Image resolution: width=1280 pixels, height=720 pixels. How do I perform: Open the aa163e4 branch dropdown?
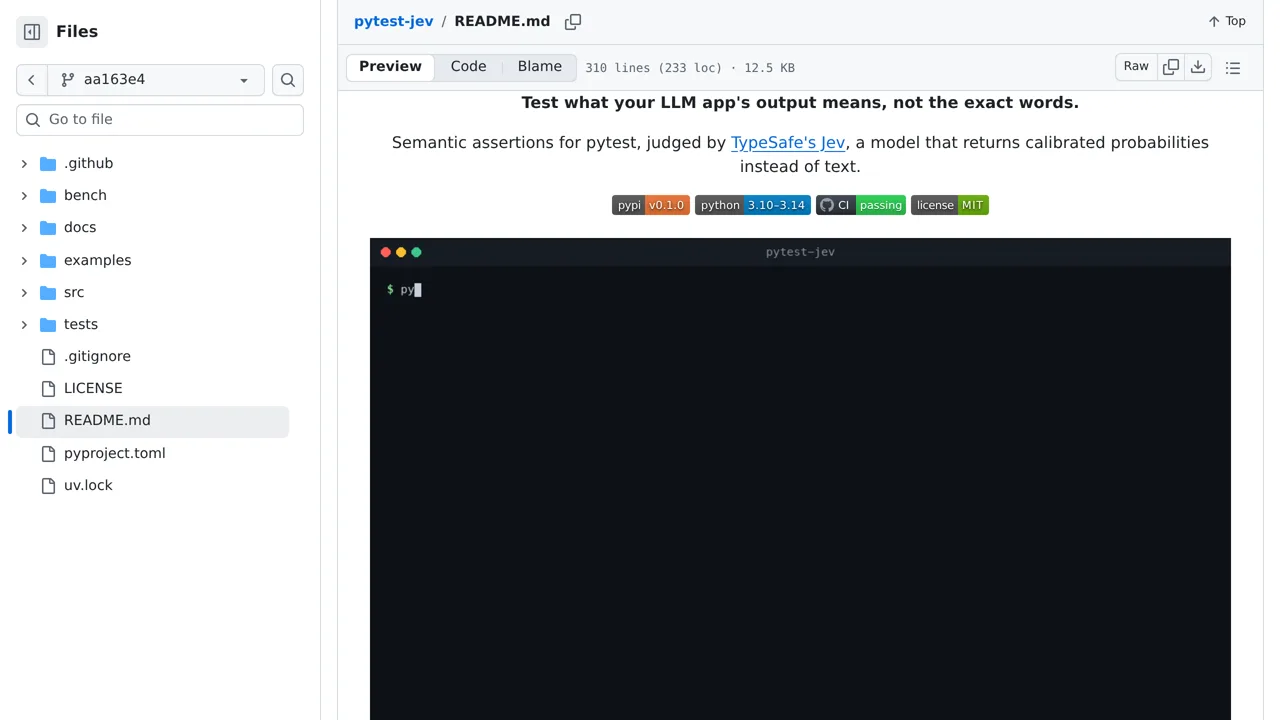tap(156, 80)
